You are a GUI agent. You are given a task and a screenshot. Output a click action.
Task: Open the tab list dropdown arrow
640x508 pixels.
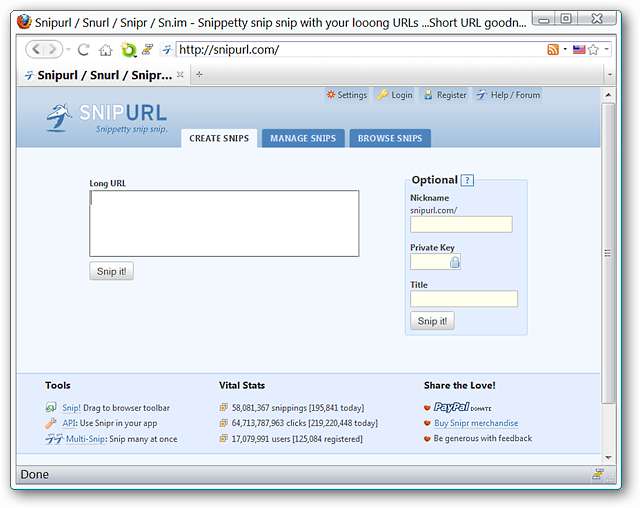(x=610, y=75)
